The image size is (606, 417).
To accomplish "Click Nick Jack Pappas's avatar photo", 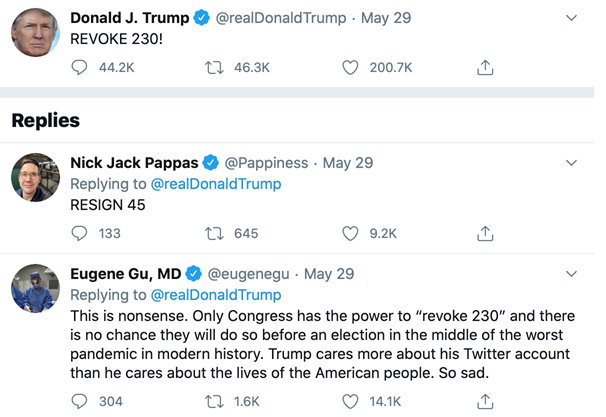I will click(x=35, y=178).
